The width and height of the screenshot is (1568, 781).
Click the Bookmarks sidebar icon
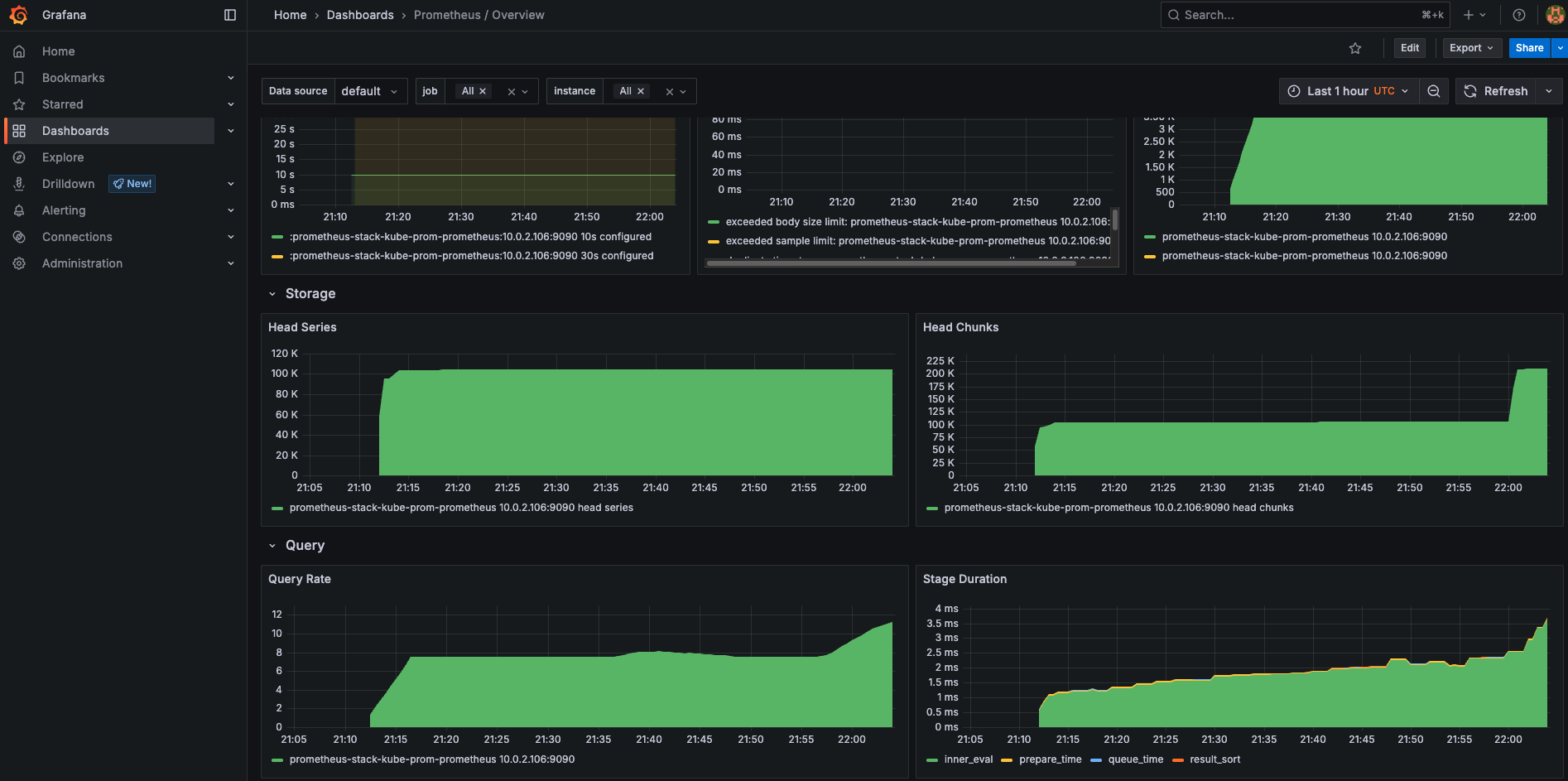(x=19, y=78)
